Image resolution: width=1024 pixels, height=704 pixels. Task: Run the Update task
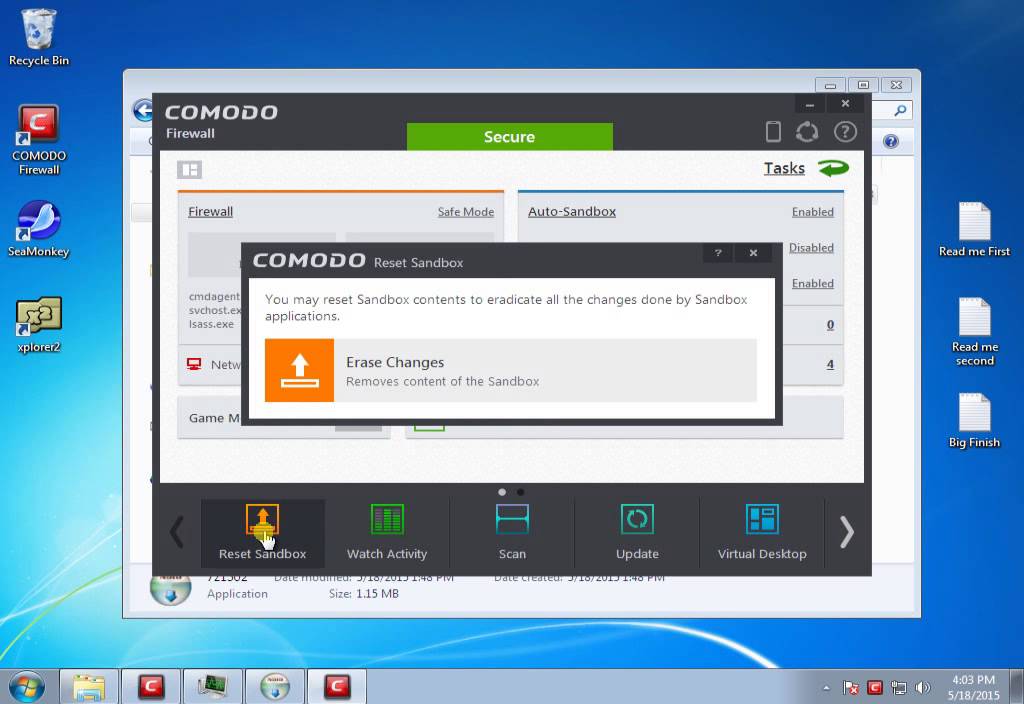pyautogui.click(x=637, y=532)
